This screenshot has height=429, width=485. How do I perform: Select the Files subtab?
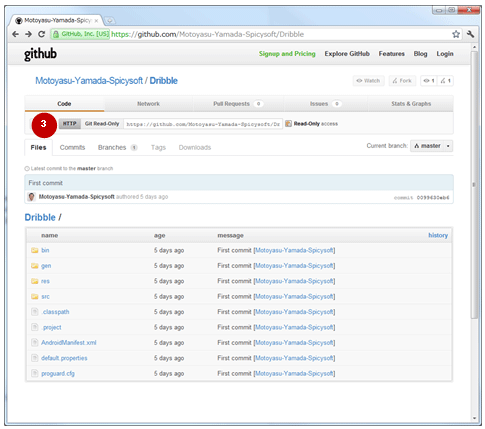[x=38, y=147]
